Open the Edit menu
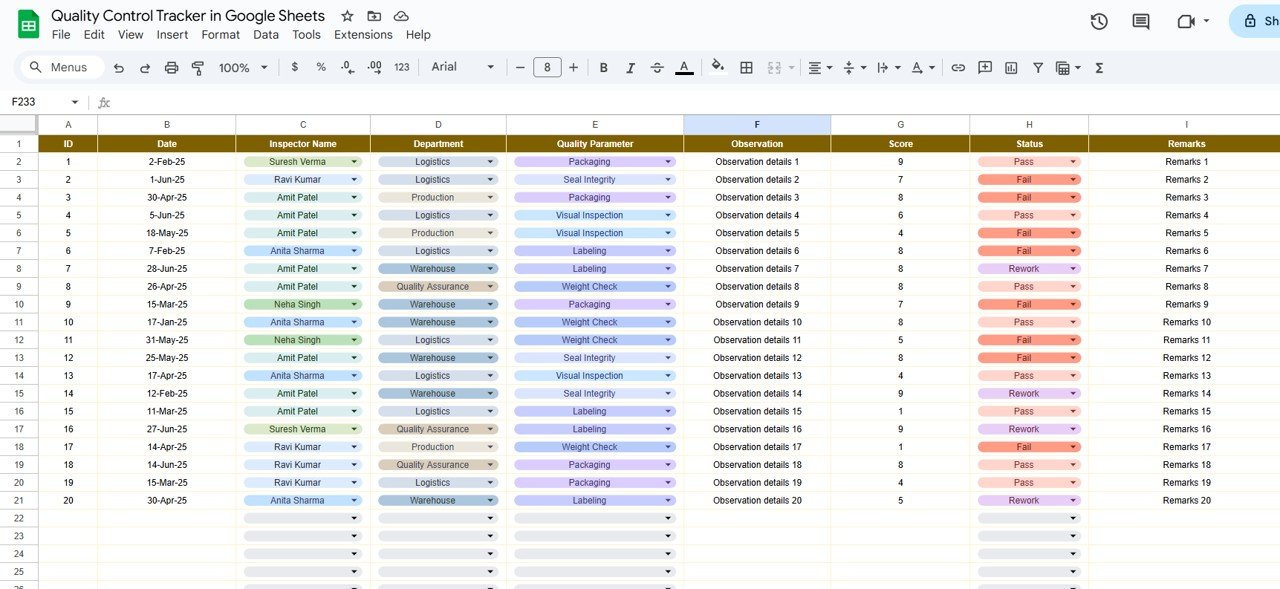The width and height of the screenshot is (1280, 589). [x=94, y=35]
